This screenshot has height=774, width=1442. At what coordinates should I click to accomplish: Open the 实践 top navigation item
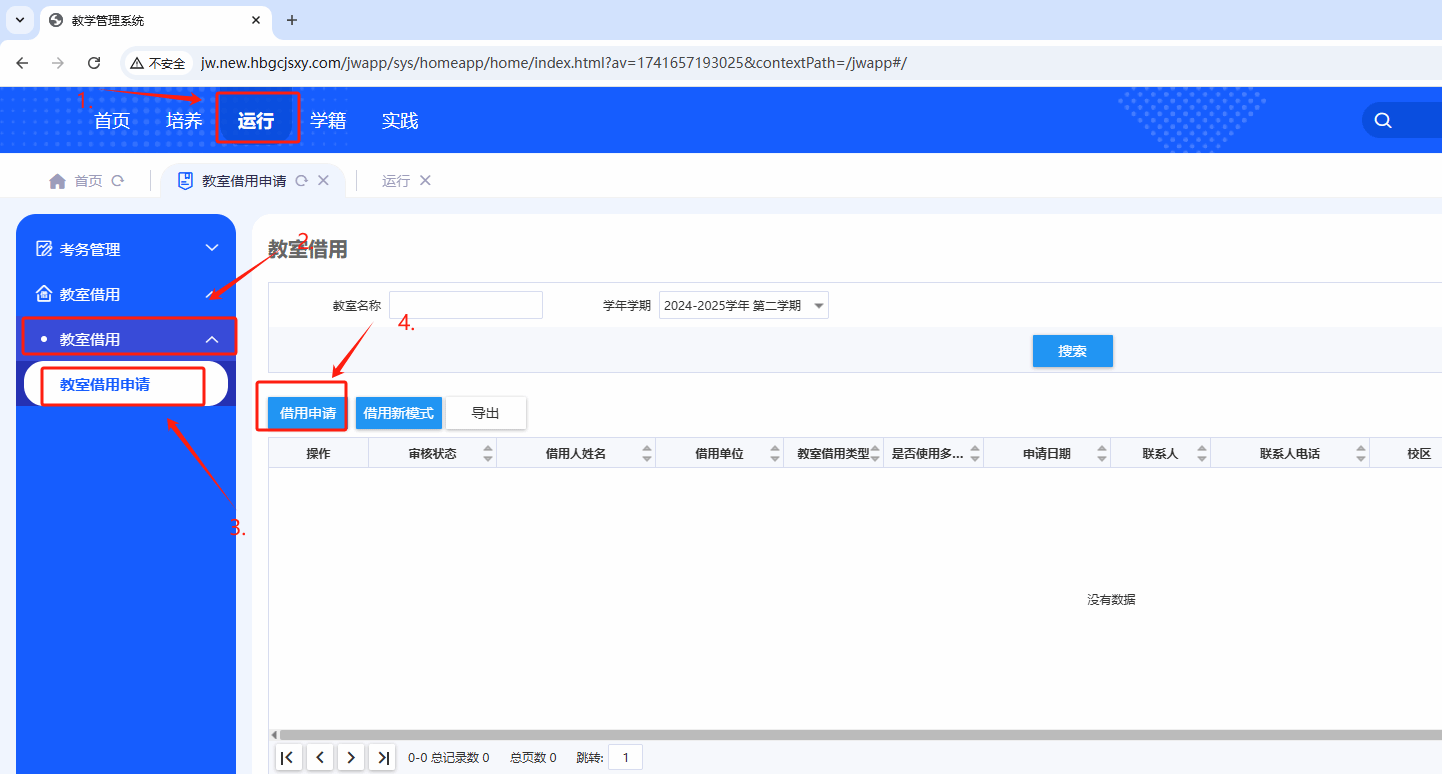pos(400,121)
